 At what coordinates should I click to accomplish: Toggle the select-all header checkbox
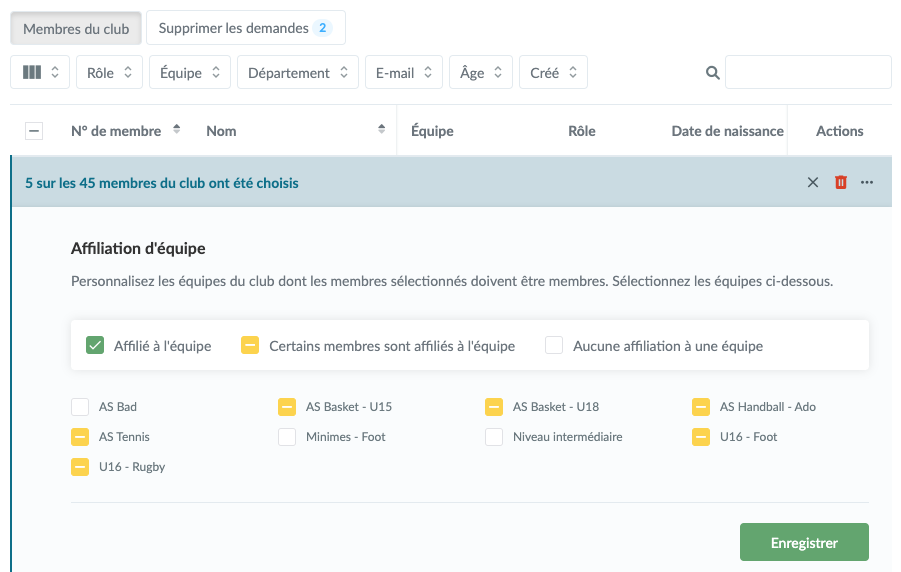34,131
